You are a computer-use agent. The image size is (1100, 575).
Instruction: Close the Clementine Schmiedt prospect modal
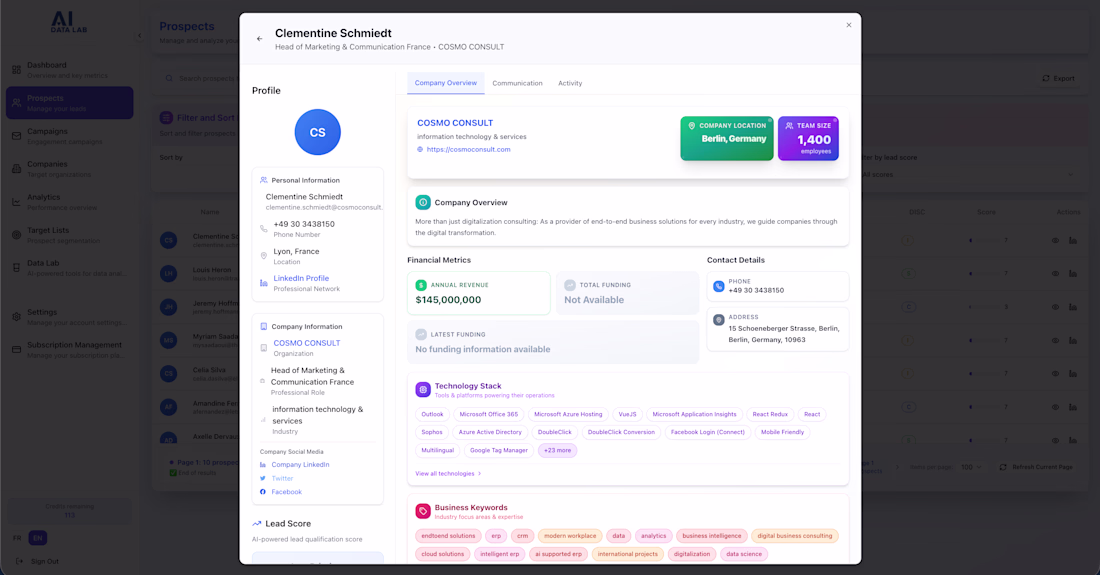coord(849,25)
